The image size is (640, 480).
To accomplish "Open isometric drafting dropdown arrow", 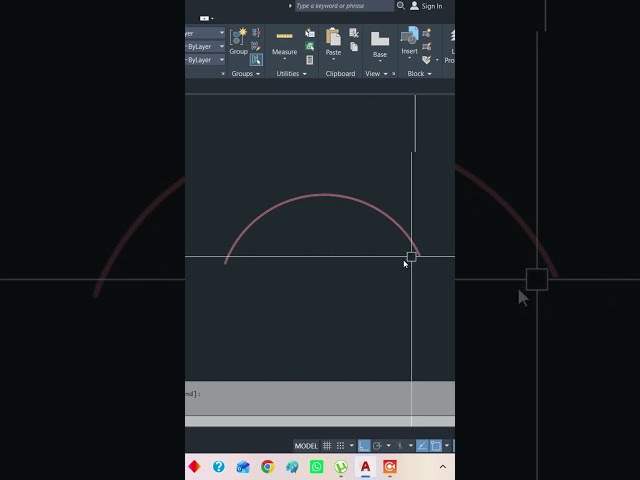I will 411,446.
